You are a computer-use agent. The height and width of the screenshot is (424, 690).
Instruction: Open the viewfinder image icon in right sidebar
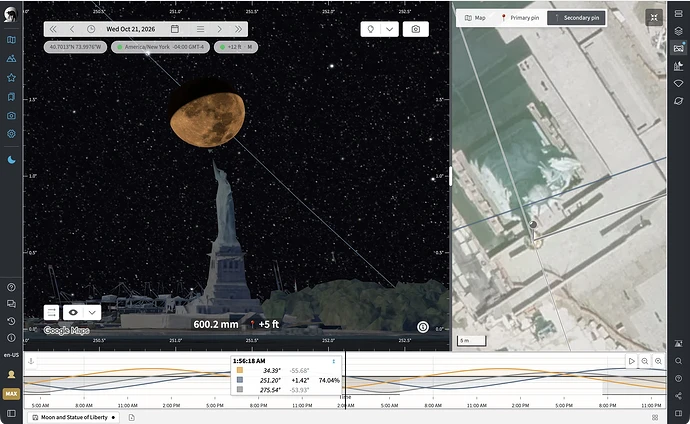pos(679,48)
